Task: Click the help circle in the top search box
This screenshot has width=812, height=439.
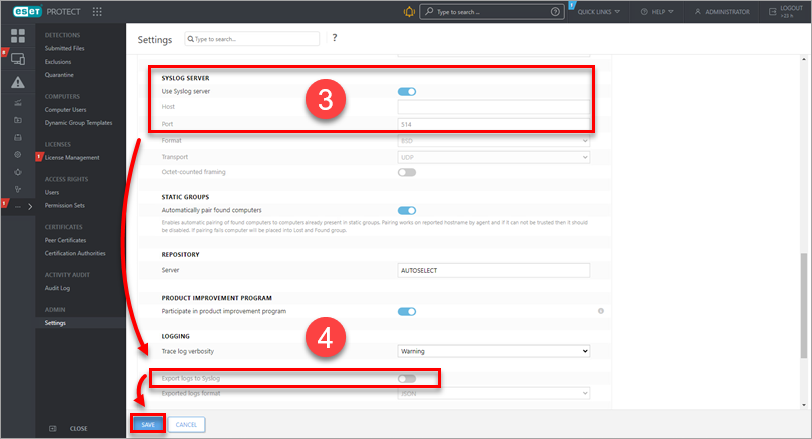Action: click(555, 11)
